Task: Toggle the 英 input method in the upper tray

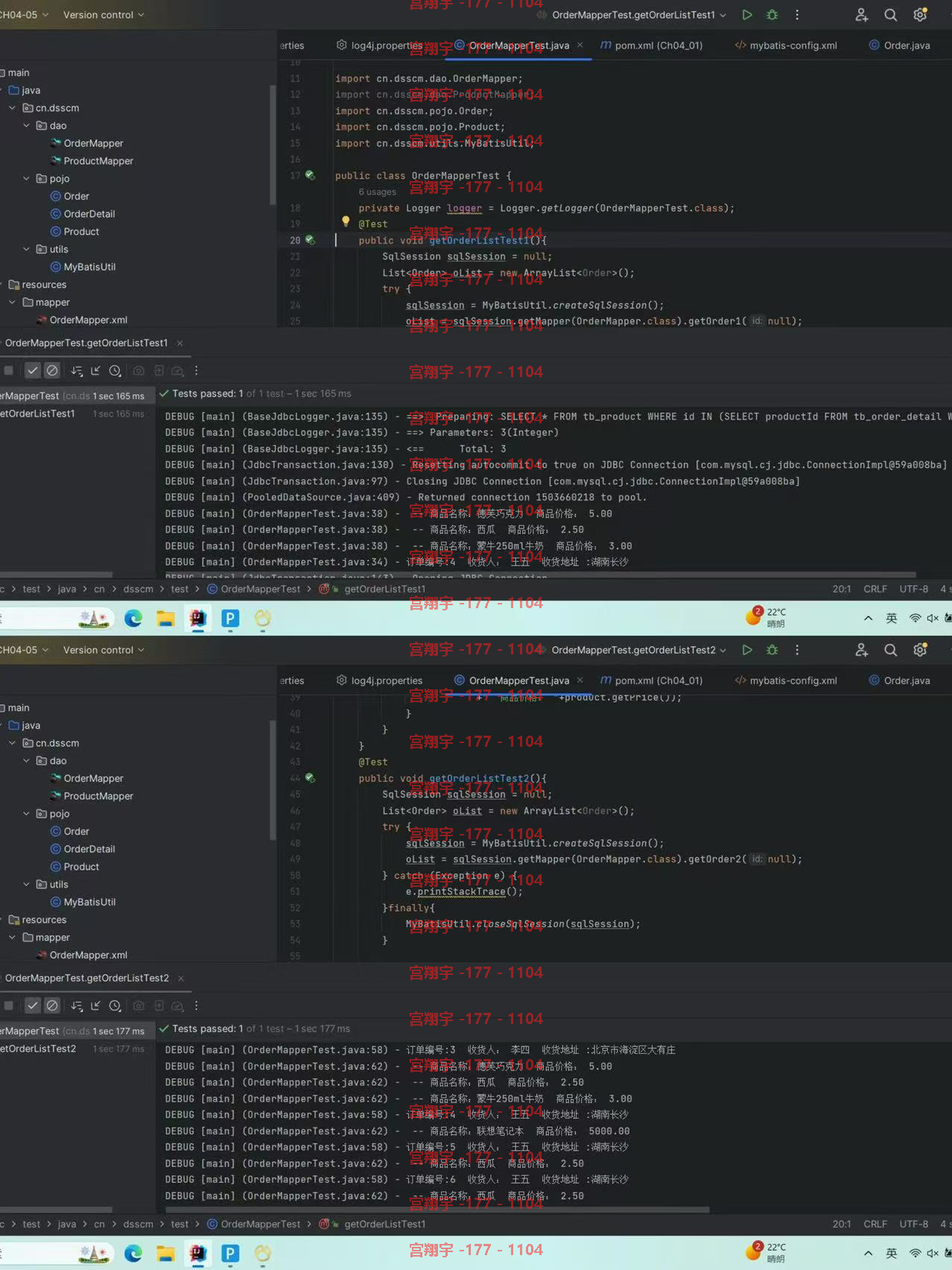Action: click(892, 619)
